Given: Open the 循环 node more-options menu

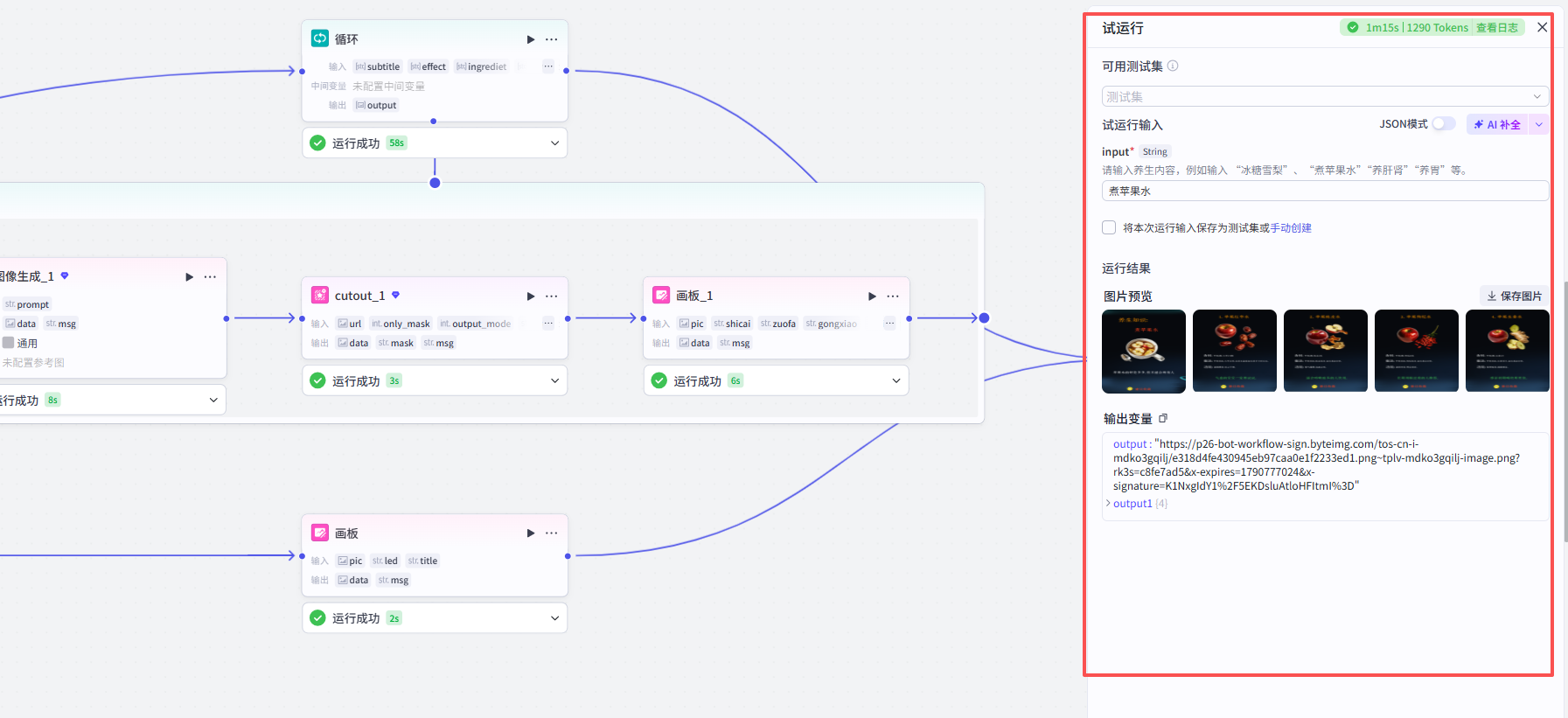Looking at the screenshot, I should click(552, 39).
